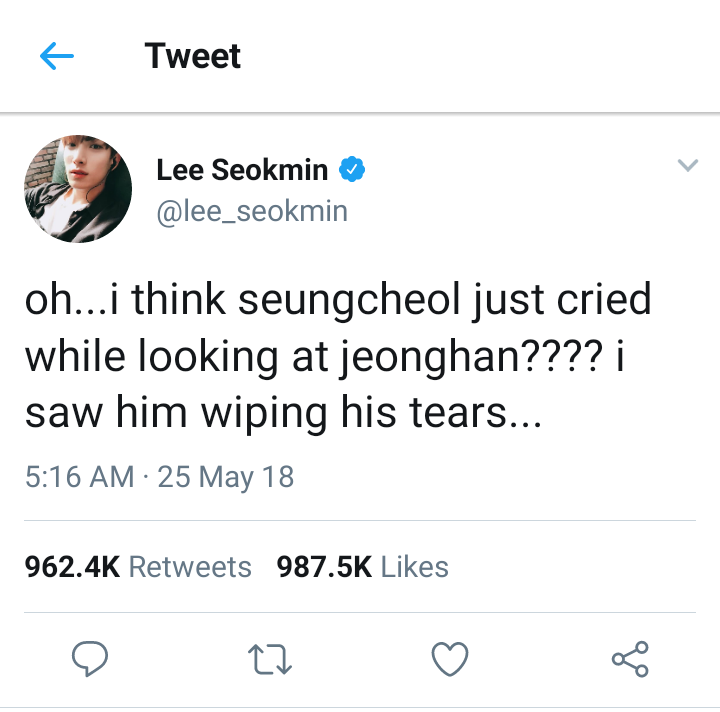
Task: Retweet using the arrows icon
Action: [270, 659]
